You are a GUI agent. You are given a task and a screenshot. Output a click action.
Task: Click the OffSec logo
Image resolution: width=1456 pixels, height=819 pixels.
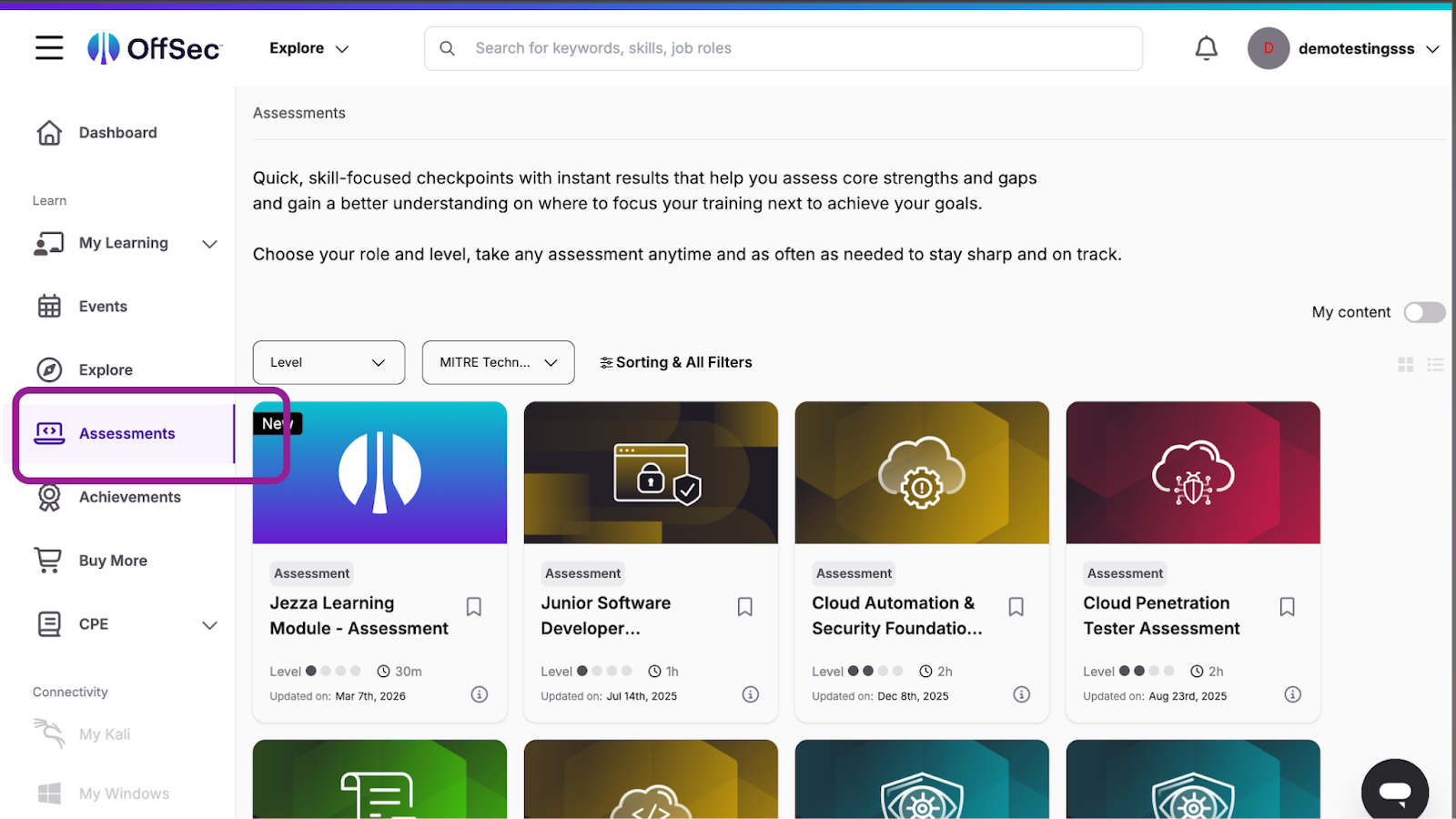(155, 48)
